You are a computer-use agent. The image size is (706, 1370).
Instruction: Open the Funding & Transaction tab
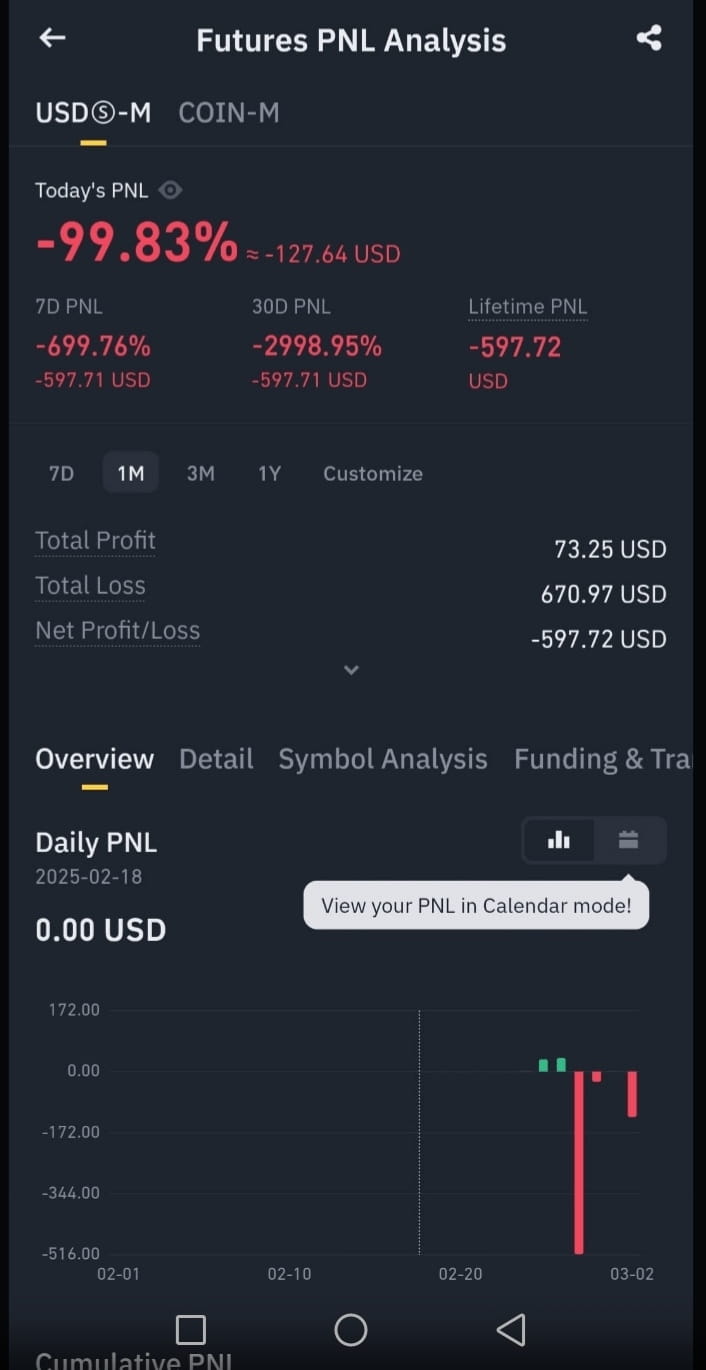point(602,759)
